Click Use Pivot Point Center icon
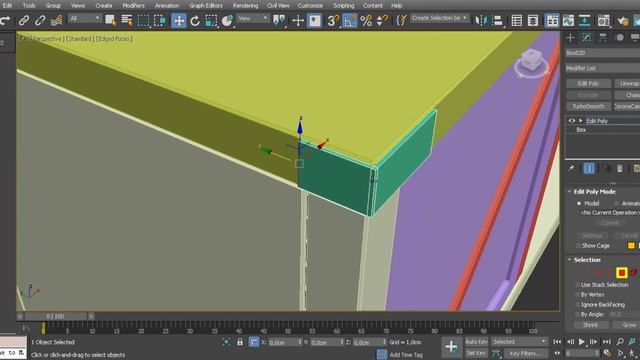 pos(279,20)
